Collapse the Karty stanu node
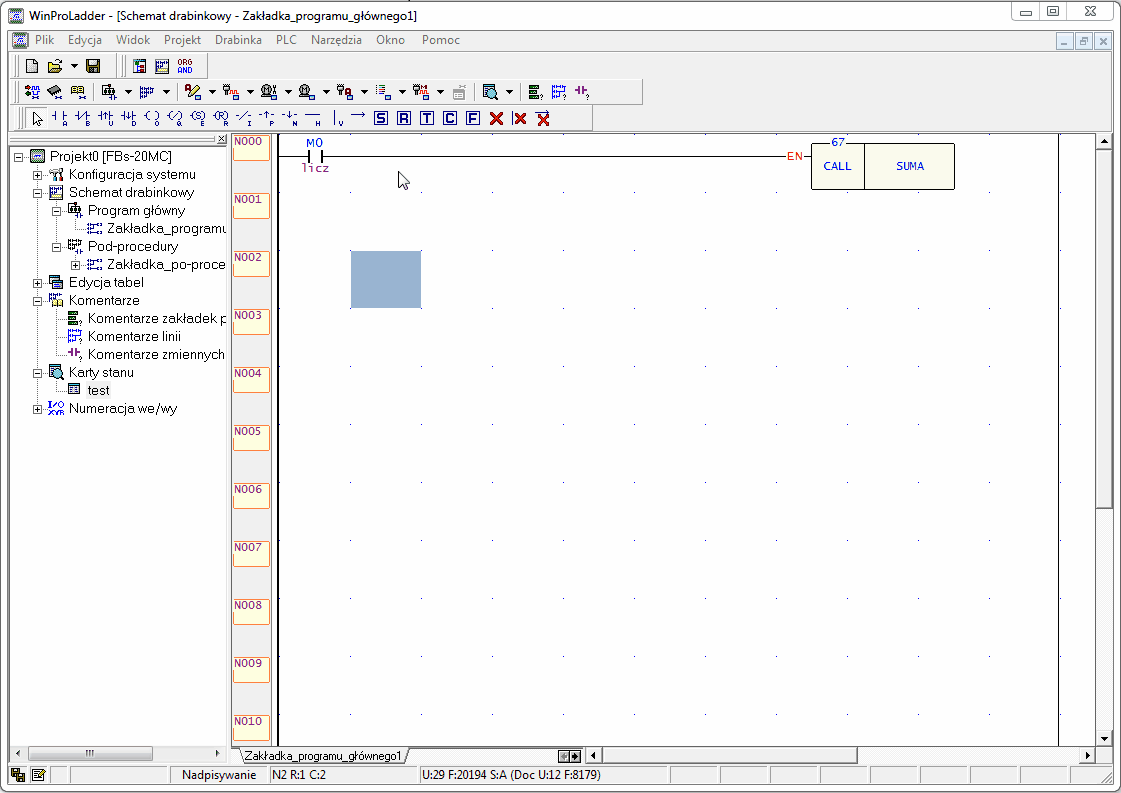 [37, 373]
